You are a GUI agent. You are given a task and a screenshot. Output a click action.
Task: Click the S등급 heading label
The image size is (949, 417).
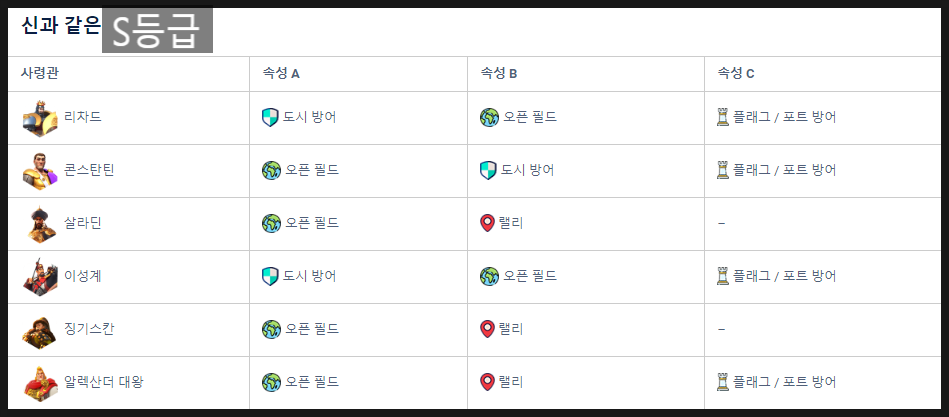[157, 30]
